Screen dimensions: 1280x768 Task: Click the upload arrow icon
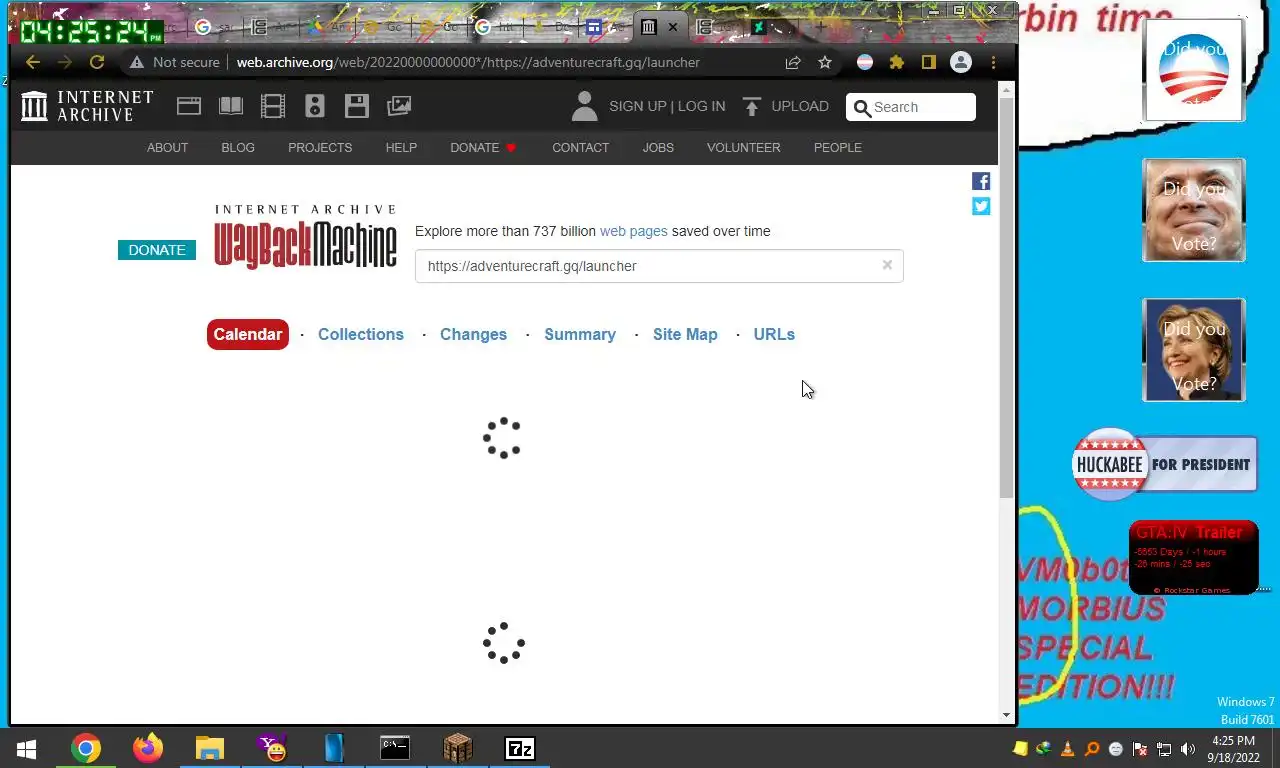pyautogui.click(x=752, y=106)
